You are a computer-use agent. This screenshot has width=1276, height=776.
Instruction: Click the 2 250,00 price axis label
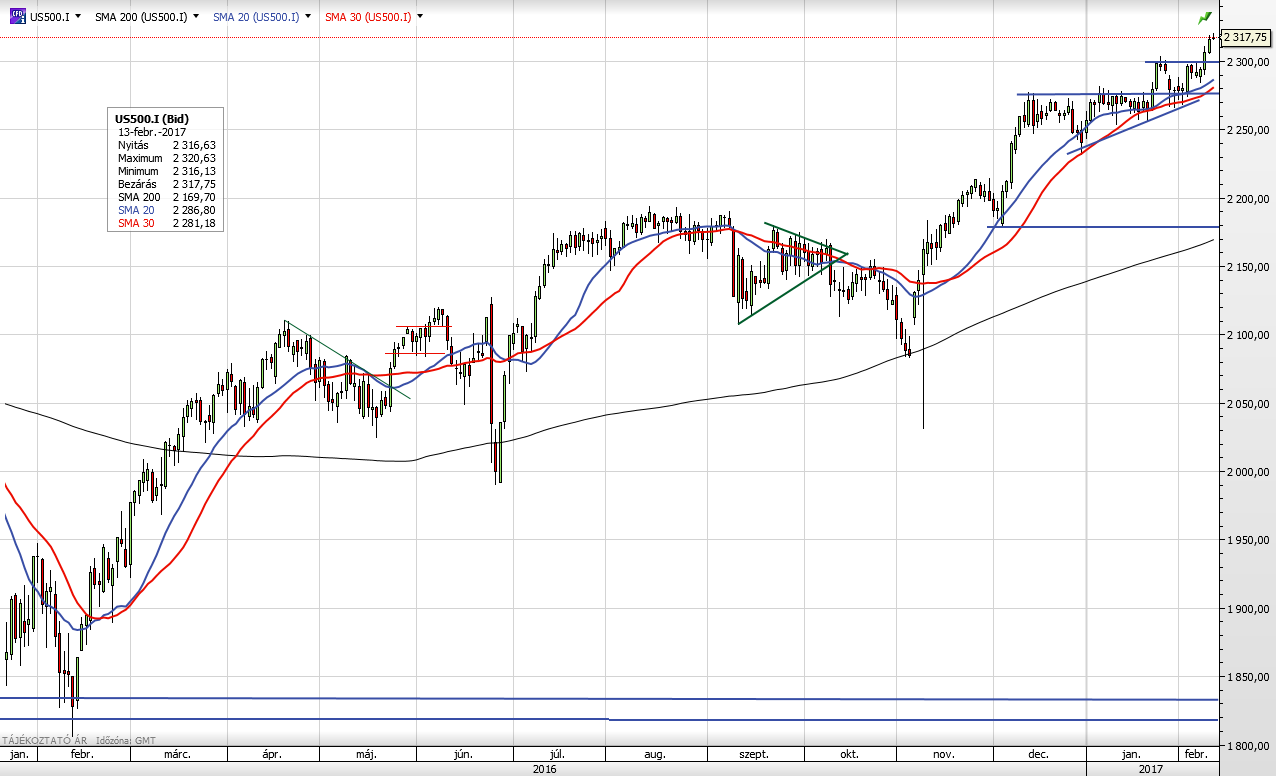pyautogui.click(x=1249, y=130)
